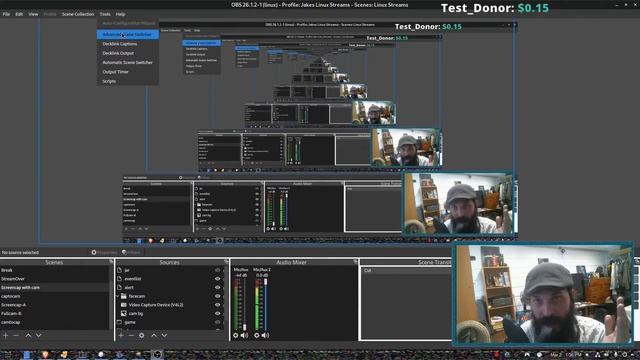Toggle visibility eye of the jar source
The height and width of the screenshot is (360, 640).
(x=218, y=270)
